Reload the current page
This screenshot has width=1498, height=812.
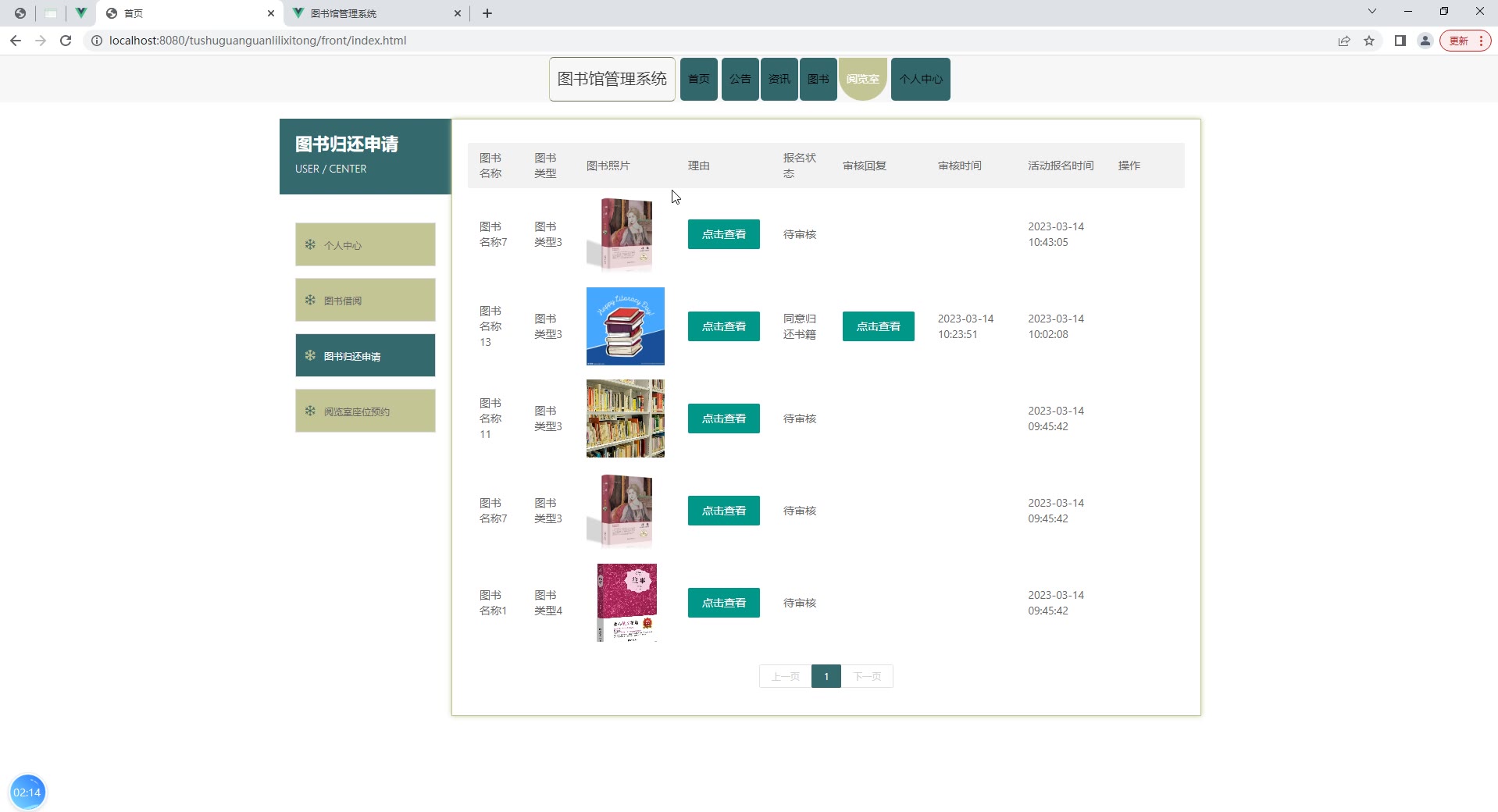[x=66, y=41]
